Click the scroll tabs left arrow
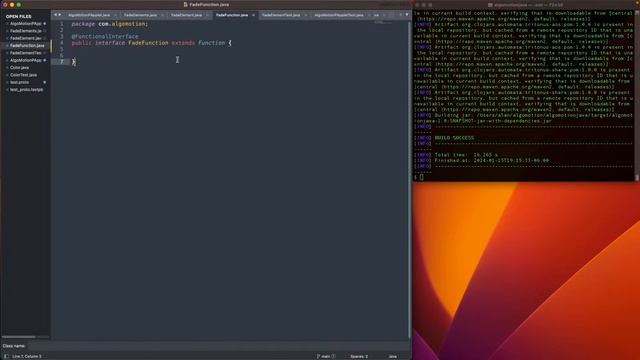The image size is (640, 360). [56, 15]
